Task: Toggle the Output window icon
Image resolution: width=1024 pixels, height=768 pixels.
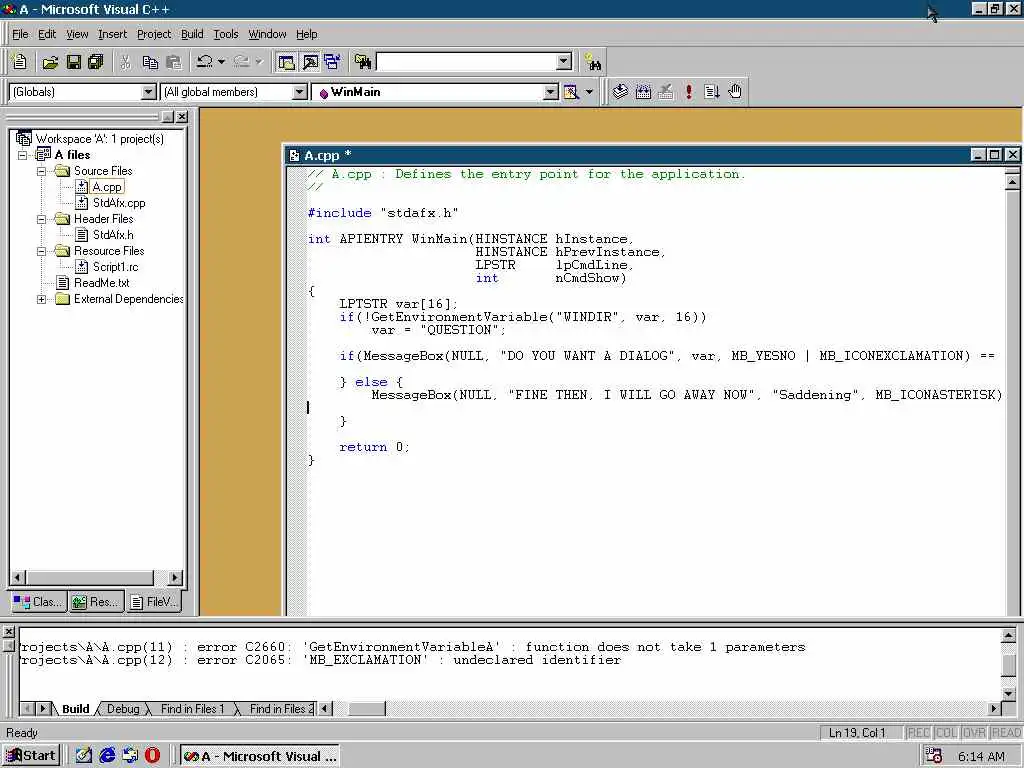Action: click(310, 62)
